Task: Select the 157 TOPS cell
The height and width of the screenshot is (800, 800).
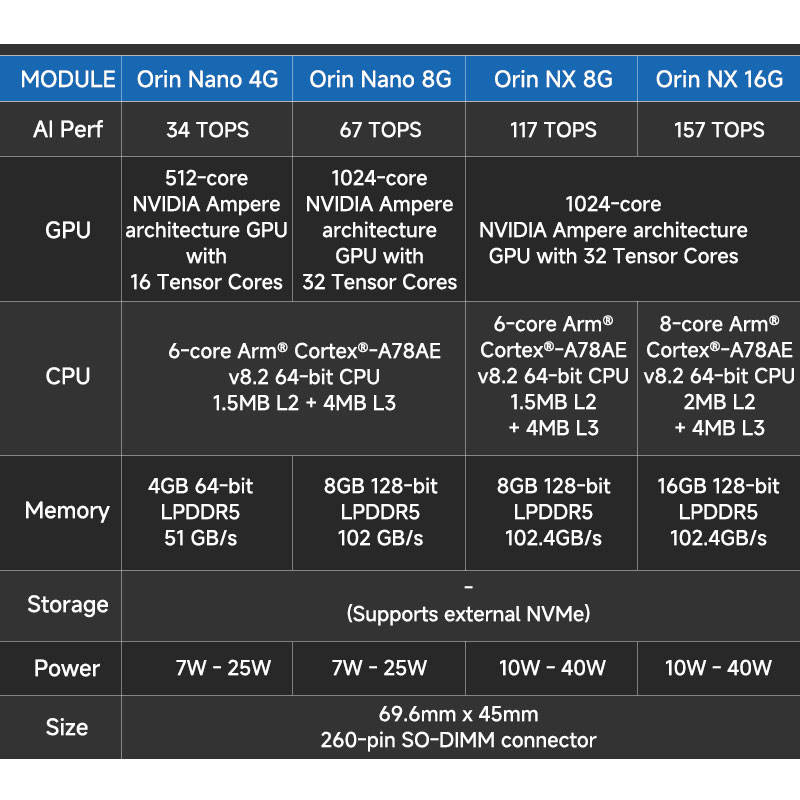Action: pyautogui.click(x=719, y=129)
